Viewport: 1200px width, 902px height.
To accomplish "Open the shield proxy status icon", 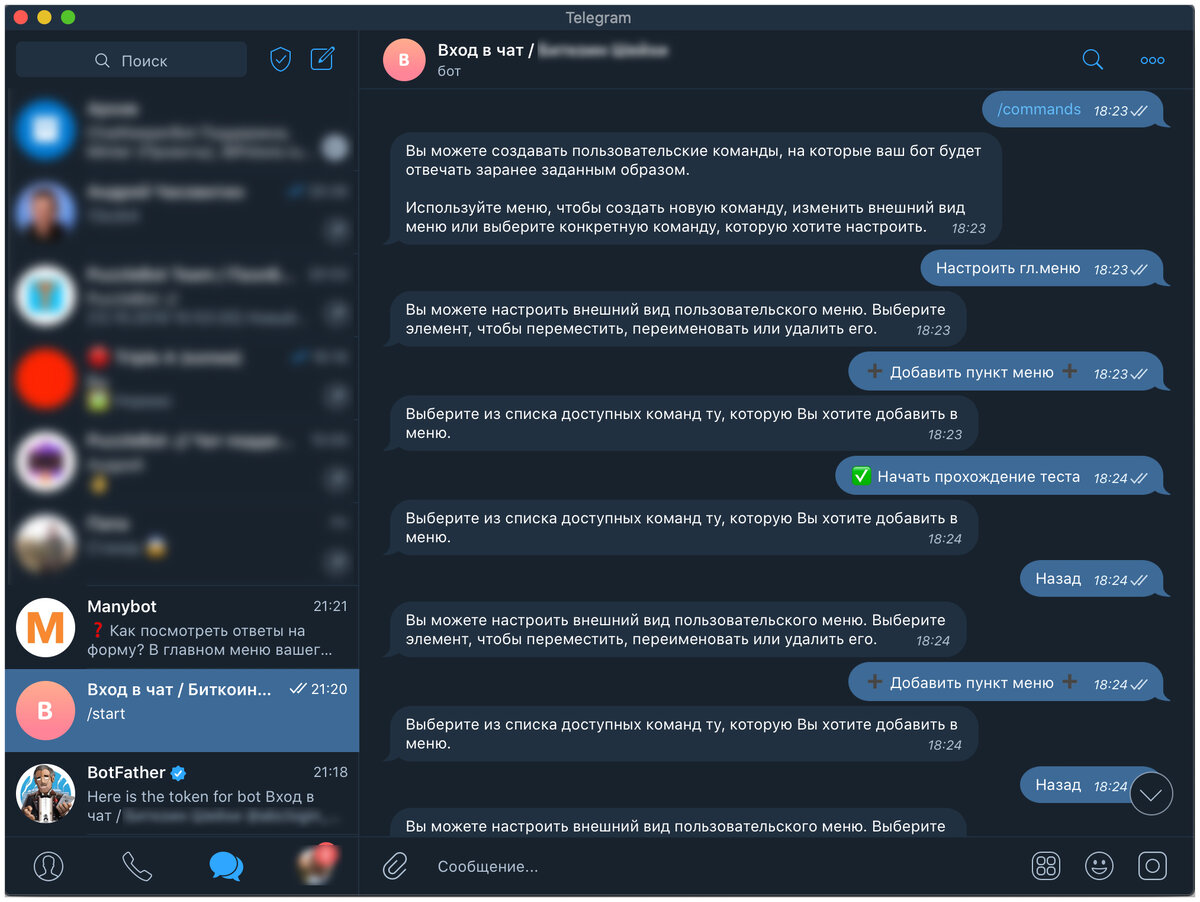I will [x=281, y=60].
